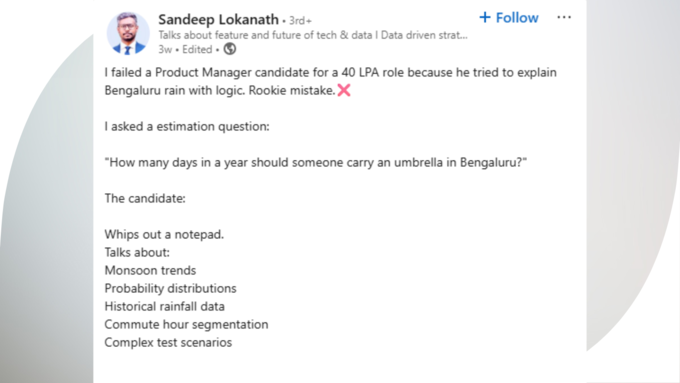Click the quoted umbrella in Bengaluru question
The image size is (680, 383).
point(316,162)
